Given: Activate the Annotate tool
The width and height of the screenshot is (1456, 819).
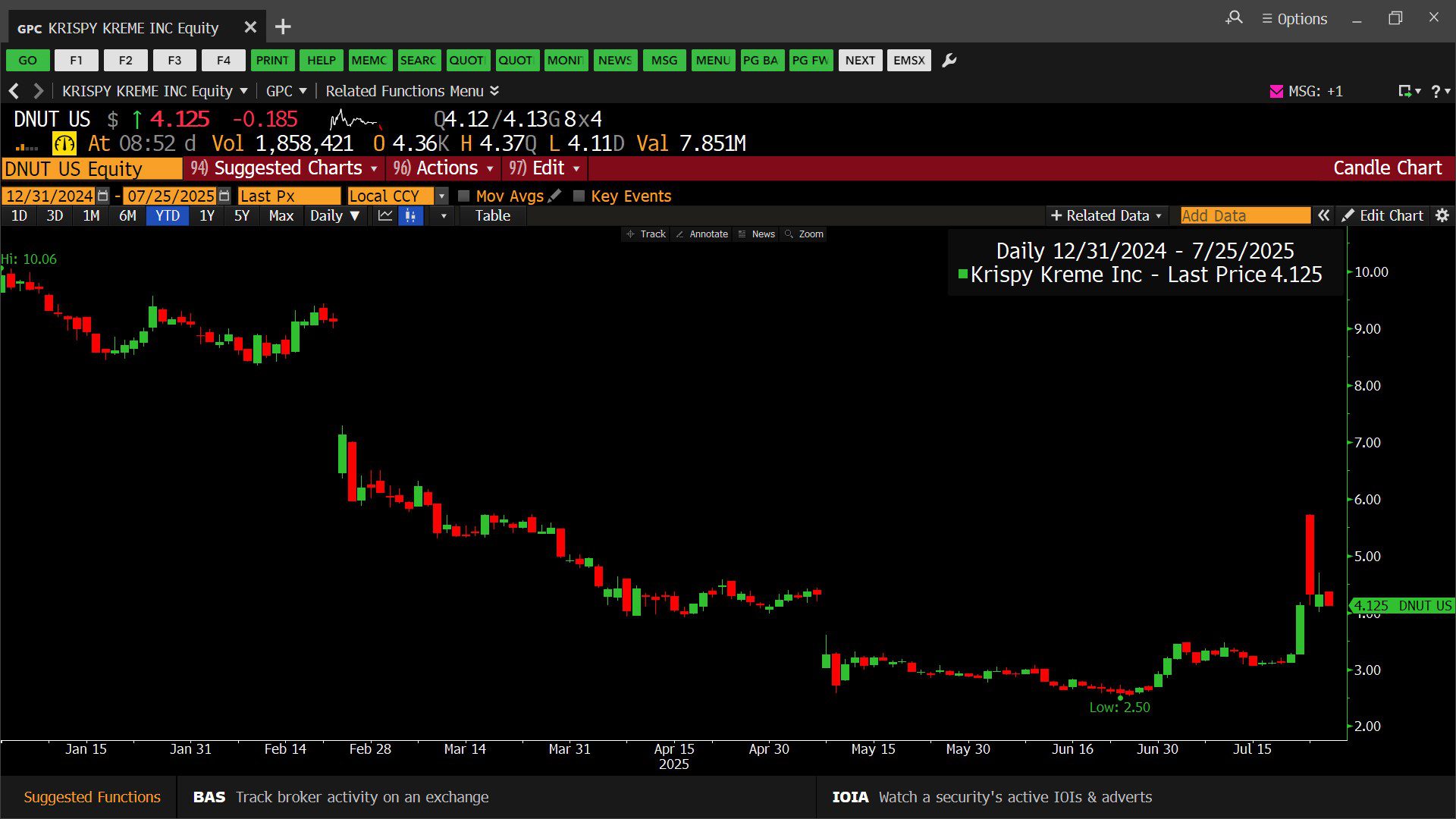Looking at the screenshot, I should coord(702,234).
